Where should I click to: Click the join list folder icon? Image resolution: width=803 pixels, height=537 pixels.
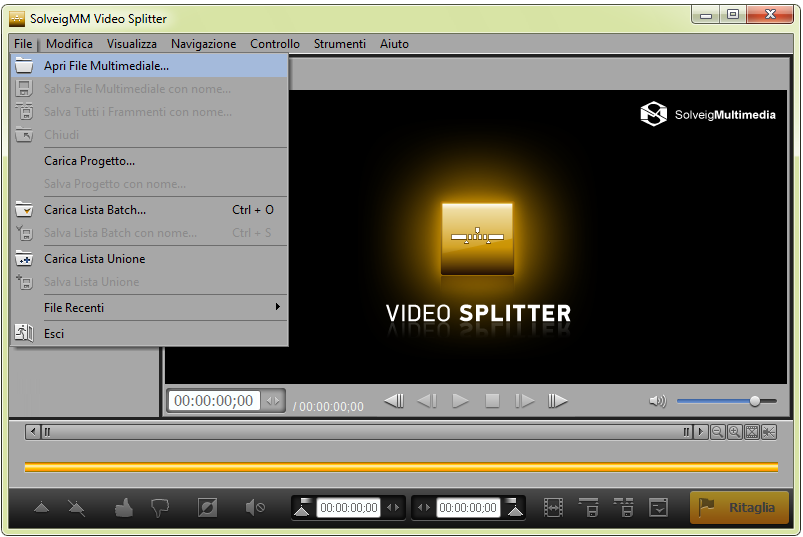[x=24, y=259]
